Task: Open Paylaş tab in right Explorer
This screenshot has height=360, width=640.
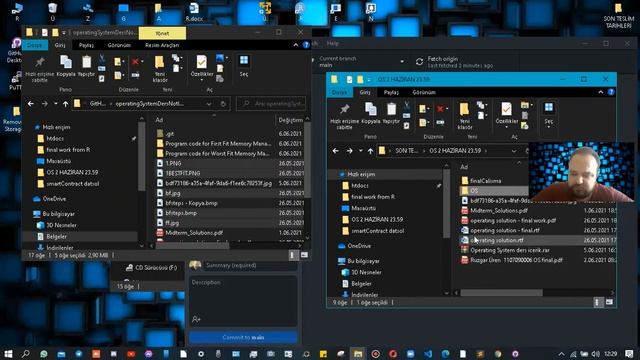Action: [x=391, y=93]
